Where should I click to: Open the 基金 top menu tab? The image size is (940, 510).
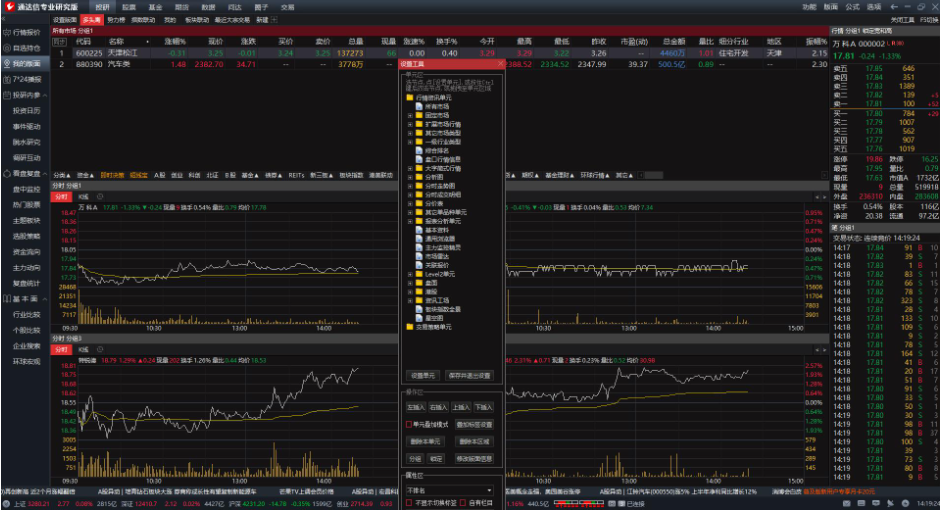[155, 6]
